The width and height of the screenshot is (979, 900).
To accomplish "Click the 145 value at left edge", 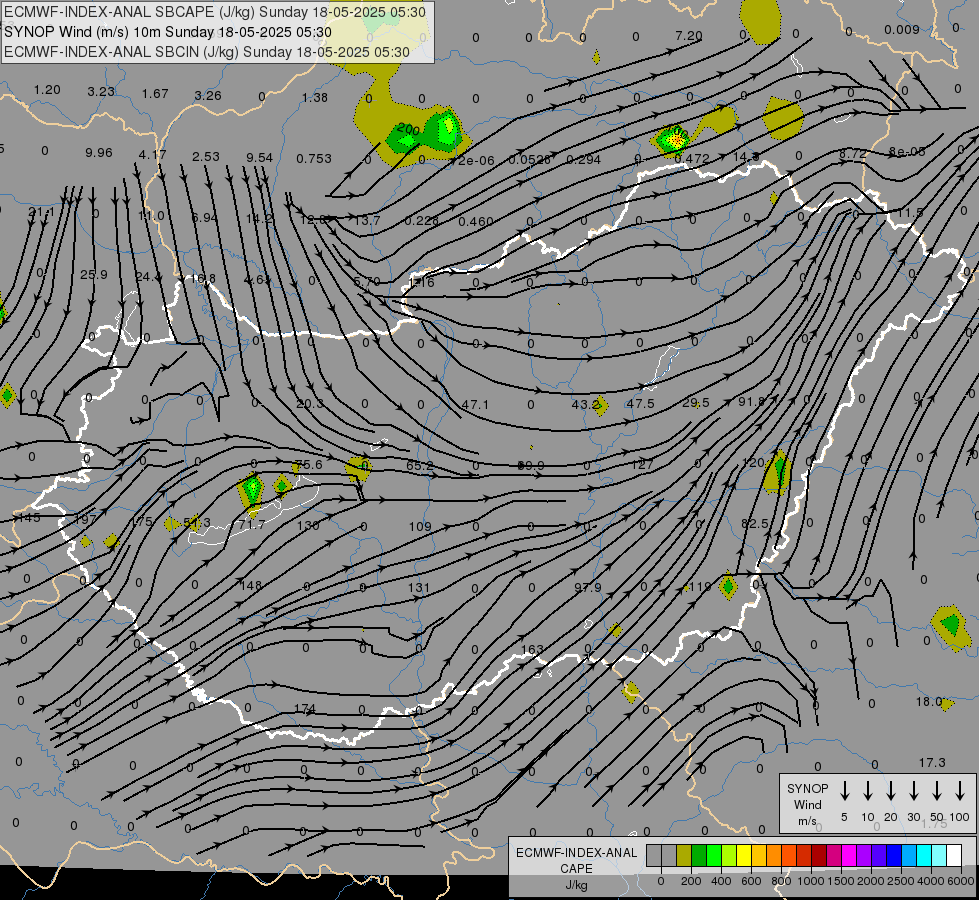I will point(29,517).
